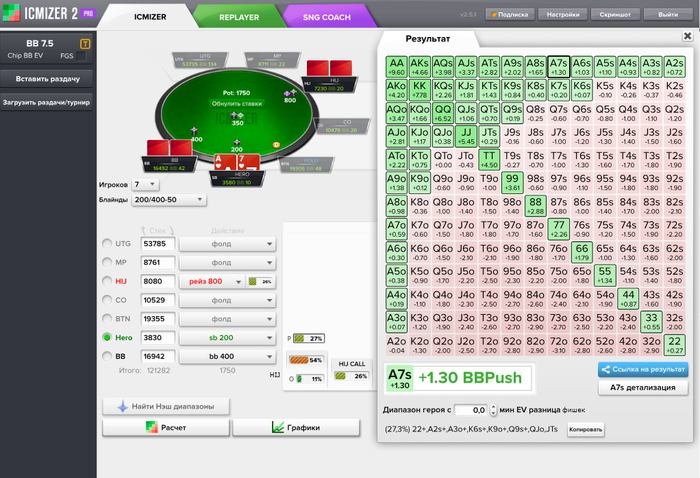
Task: Click the PRO badge next to logo
Action: pyautogui.click(x=88, y=13)
